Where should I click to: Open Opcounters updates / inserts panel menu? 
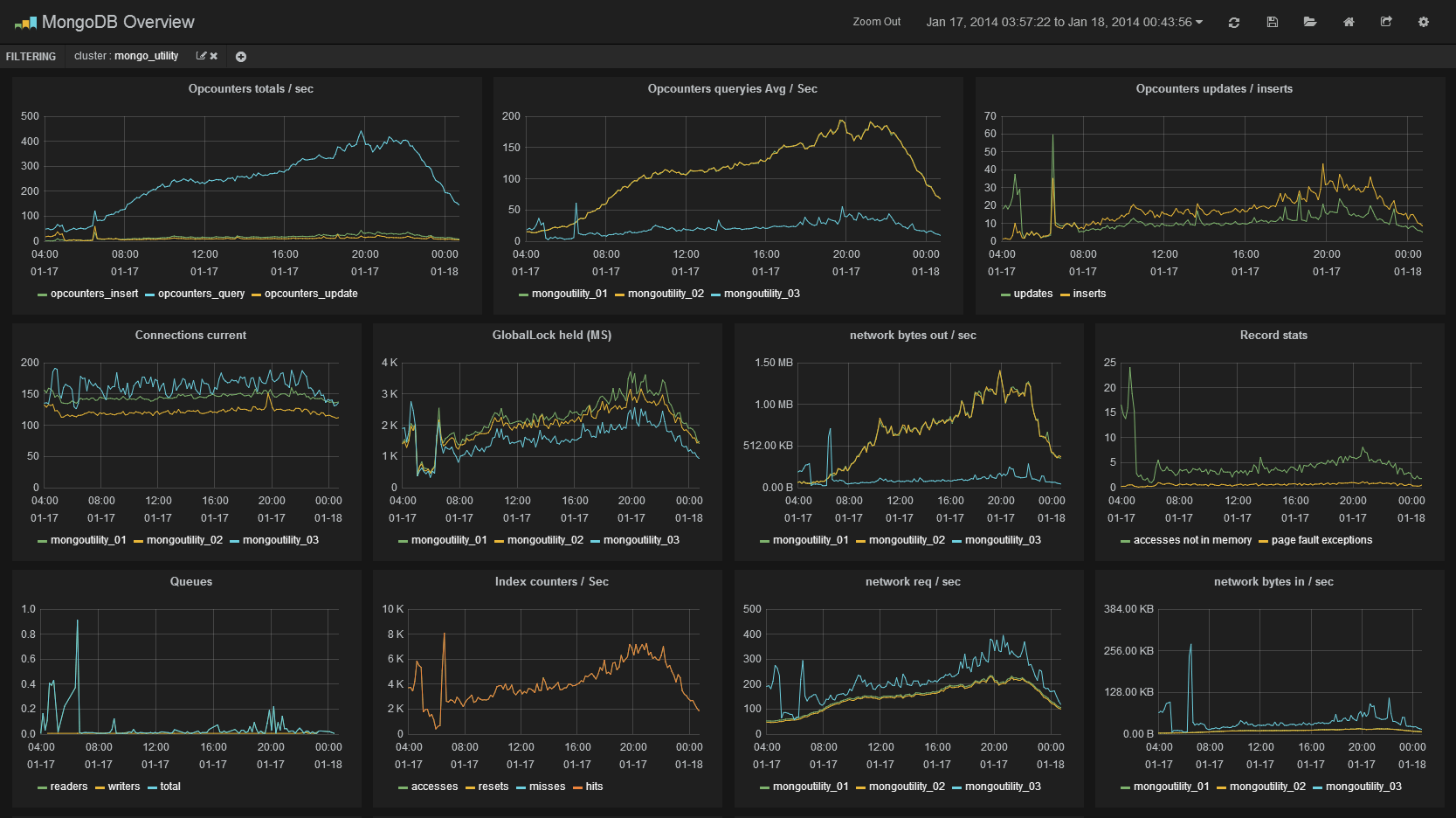[x=1214, y=89]
